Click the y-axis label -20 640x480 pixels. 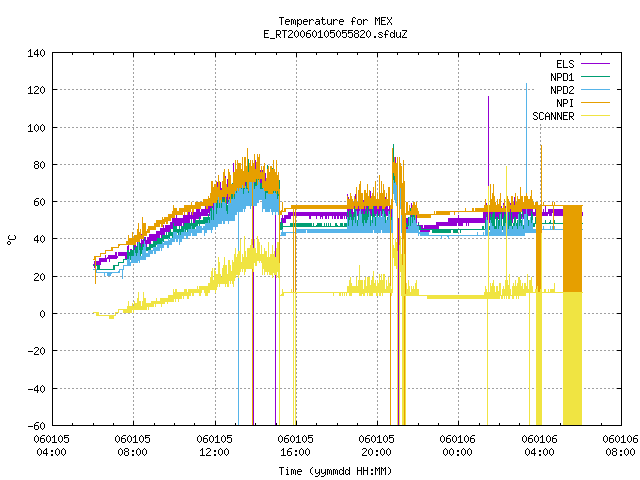(36, 351)
